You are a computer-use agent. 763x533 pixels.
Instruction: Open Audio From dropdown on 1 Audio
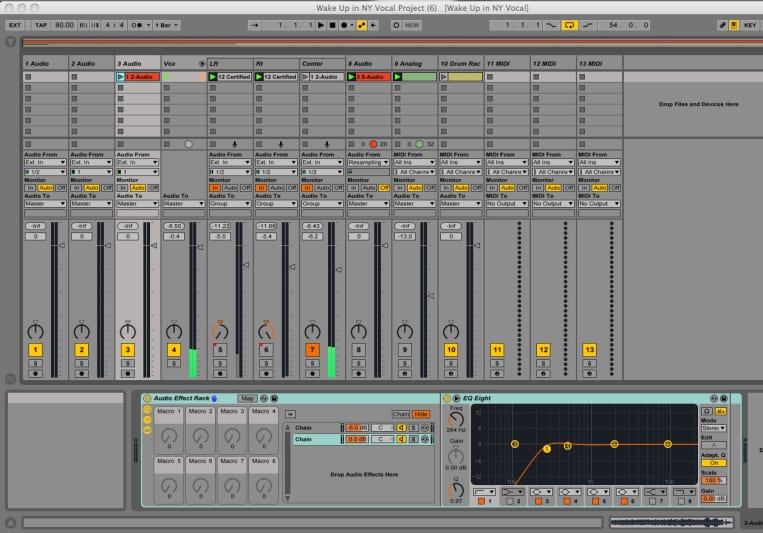45,162
